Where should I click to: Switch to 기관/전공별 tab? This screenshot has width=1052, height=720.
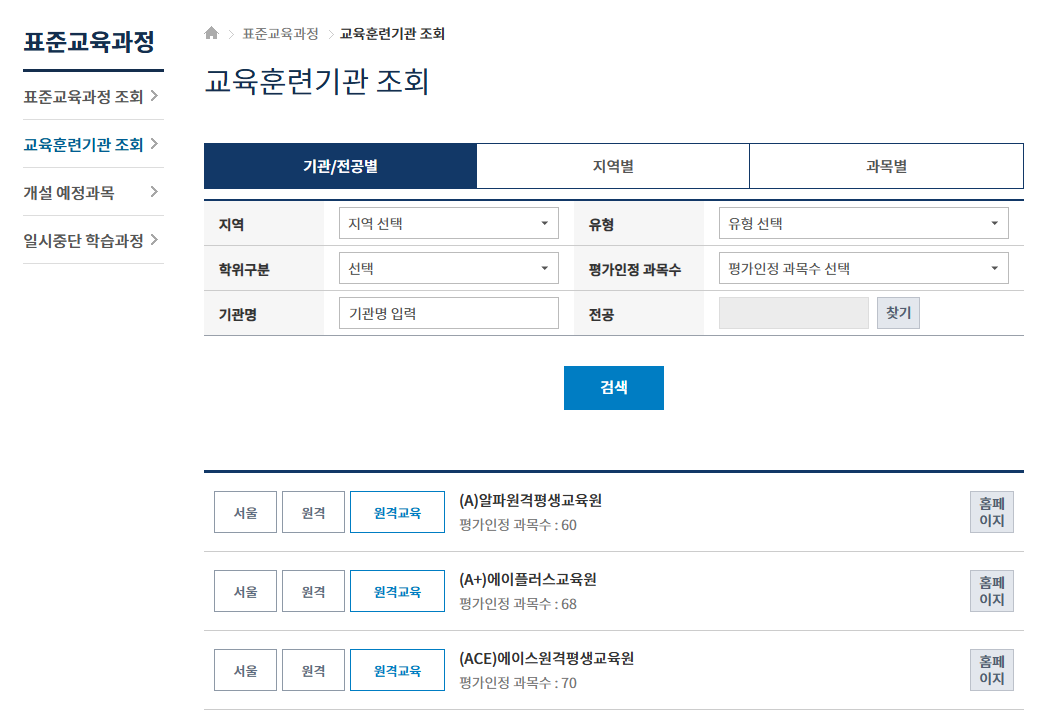[x=340, y=166]
